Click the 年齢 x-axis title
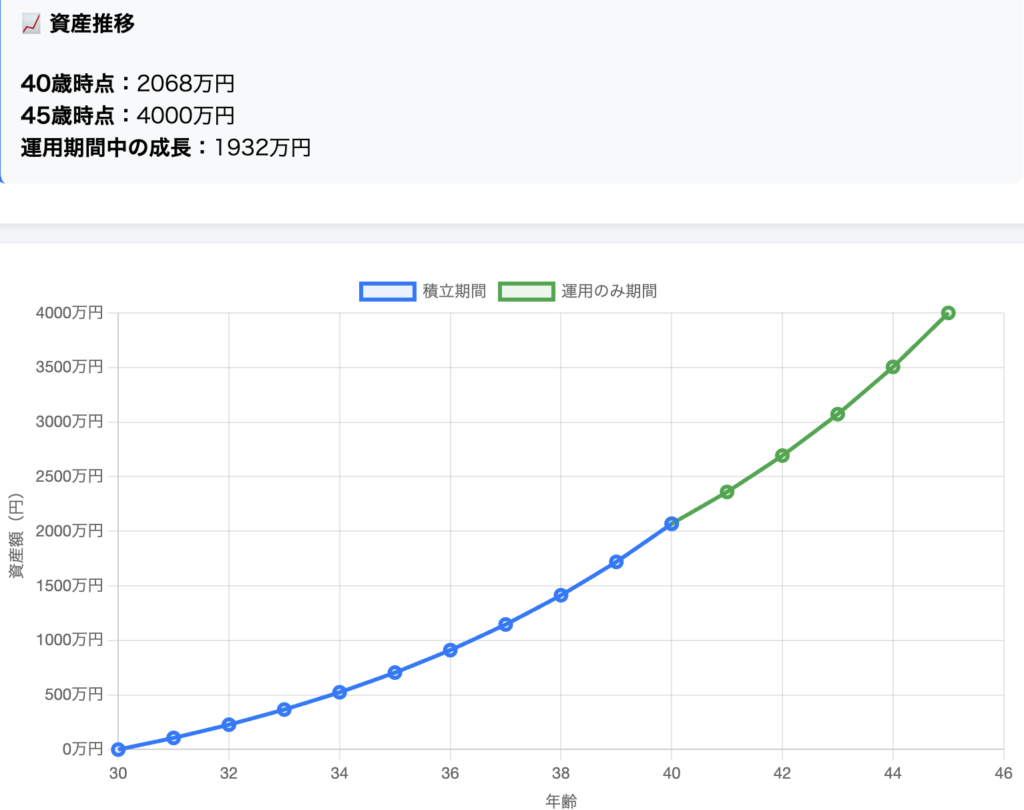Viewport: 1024px width, 810px height. pos(560,800)
